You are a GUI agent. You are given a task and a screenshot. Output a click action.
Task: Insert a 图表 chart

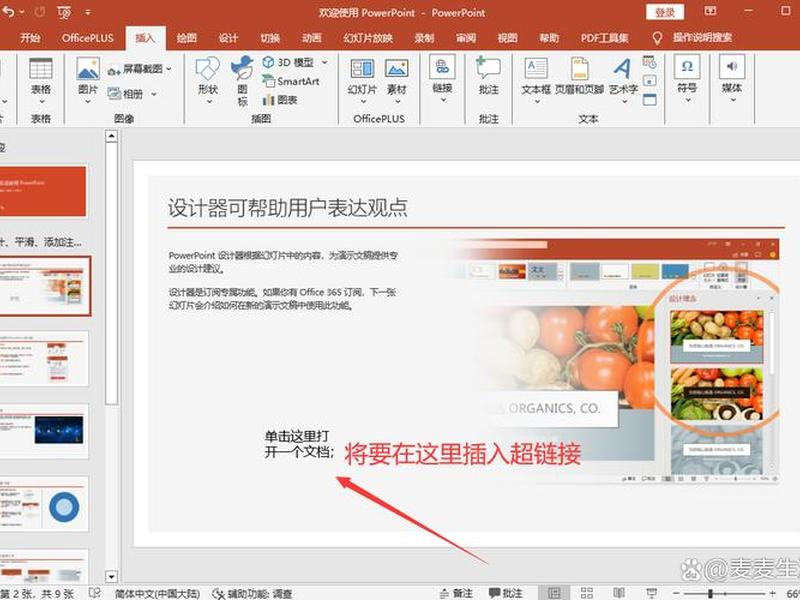point(280,99)
